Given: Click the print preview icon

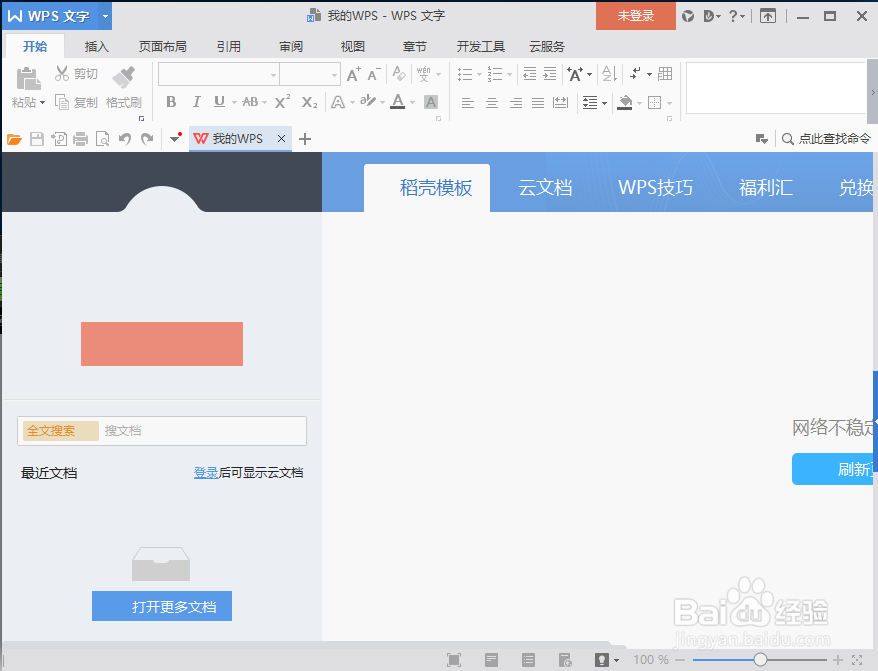Looking at the screenshot, I should [x=102, y=139].
